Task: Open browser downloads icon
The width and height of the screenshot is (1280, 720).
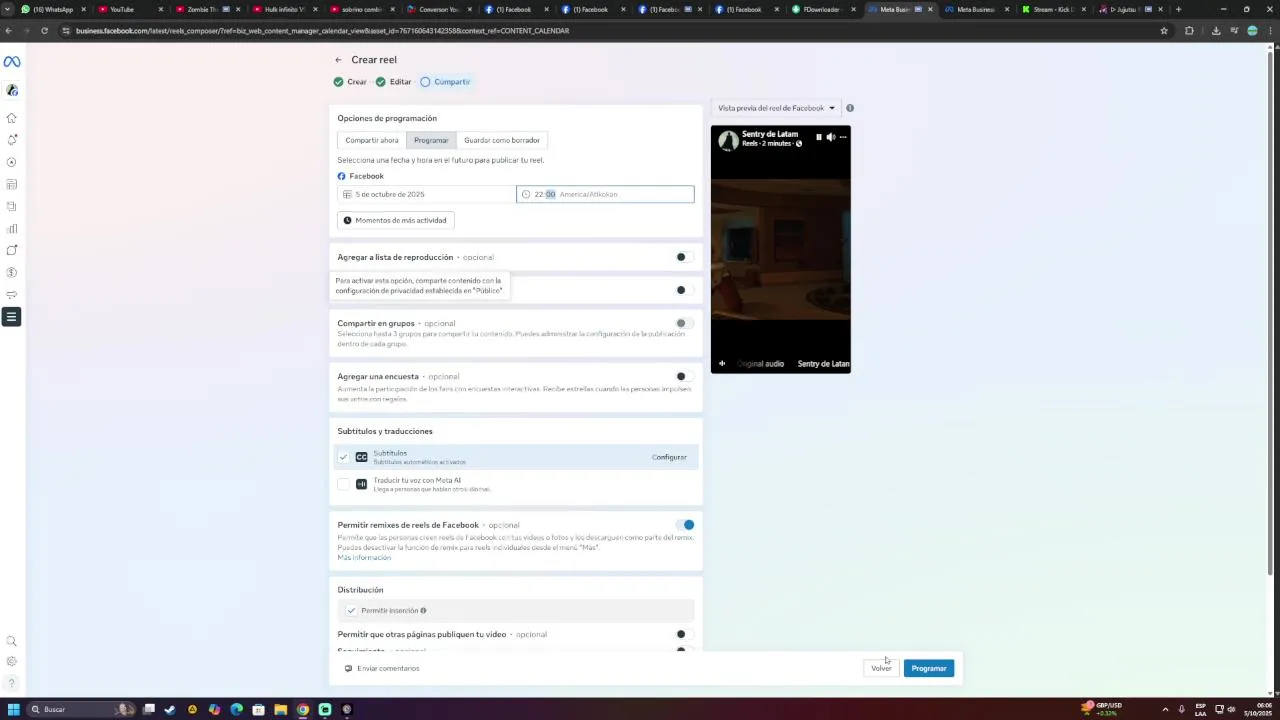Action: pyautogui.click(x=1216, y=31)
